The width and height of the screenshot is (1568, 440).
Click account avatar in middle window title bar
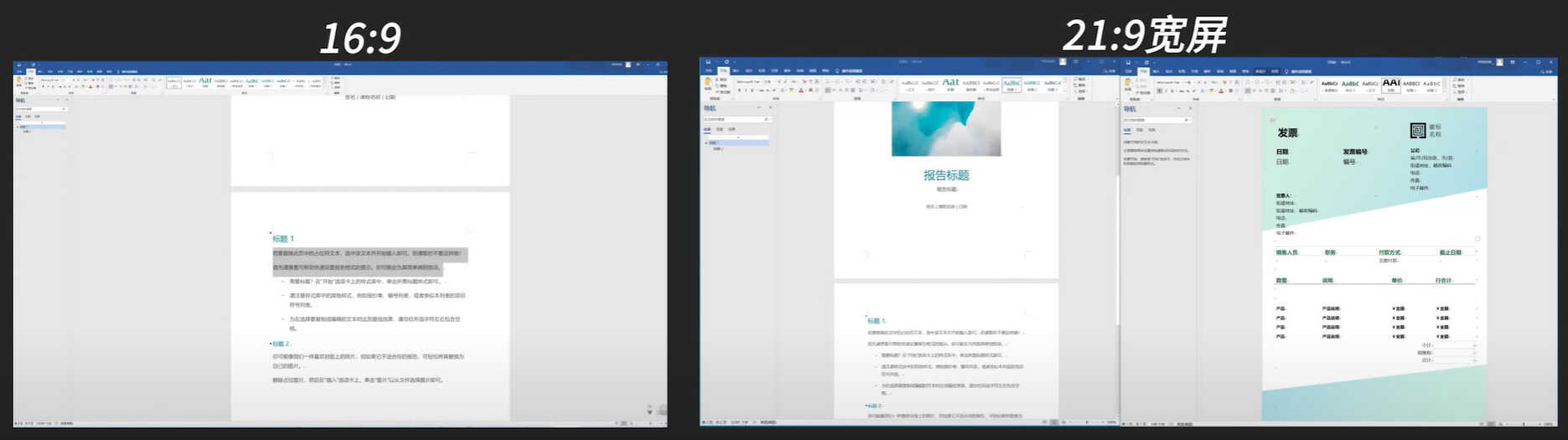(x=1063, y=62)
